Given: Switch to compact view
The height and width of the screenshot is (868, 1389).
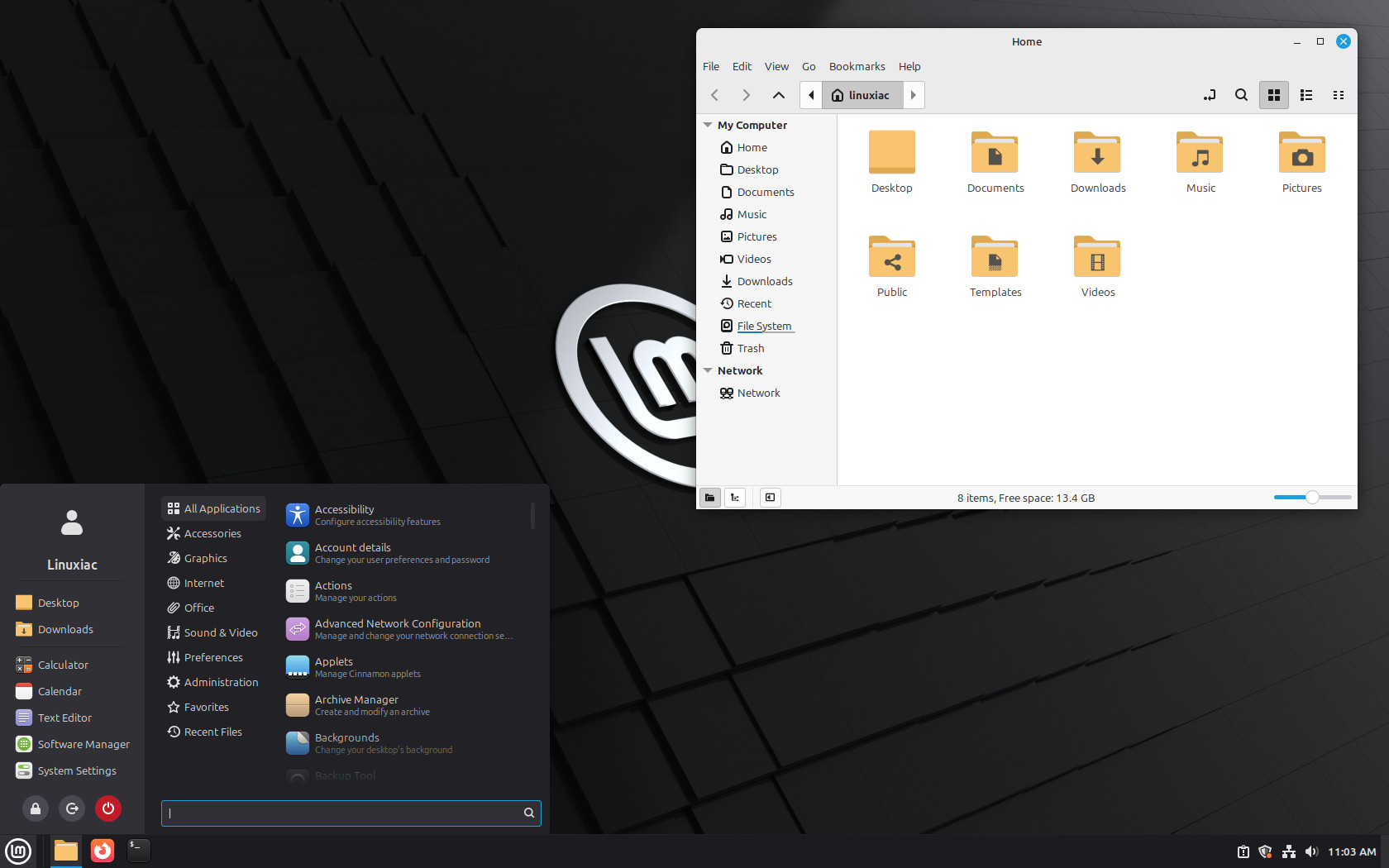Looking at the screenshot, I should pos(1338,95).
